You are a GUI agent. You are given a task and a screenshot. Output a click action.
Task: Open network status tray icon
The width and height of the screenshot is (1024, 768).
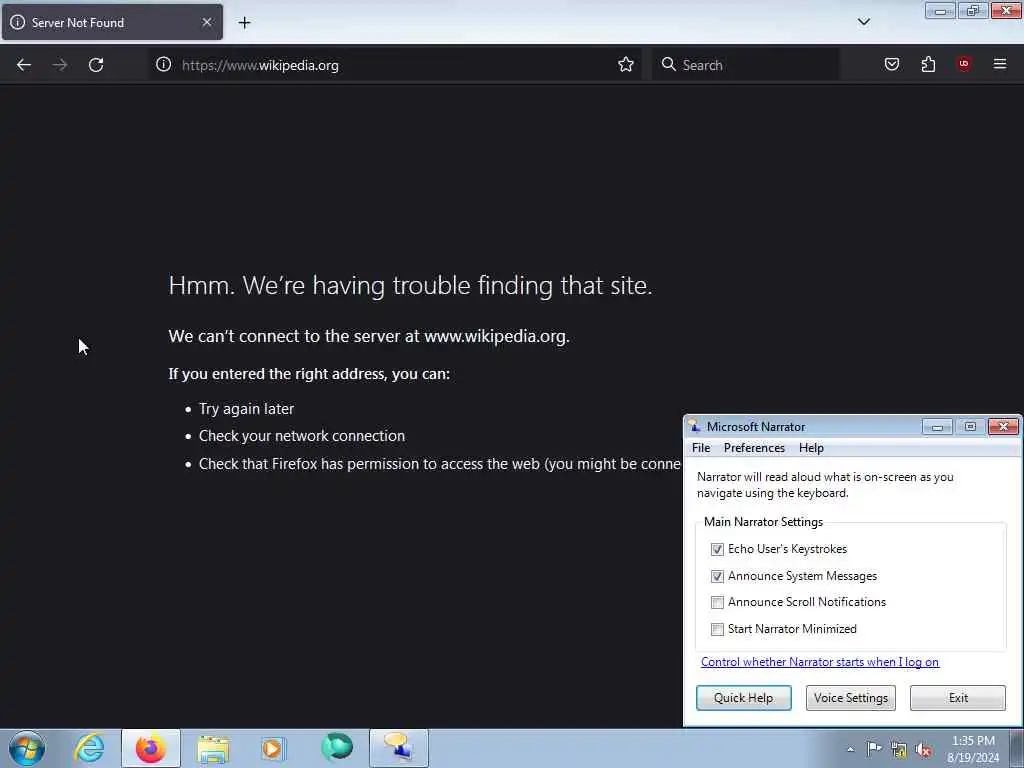[899, 750]
